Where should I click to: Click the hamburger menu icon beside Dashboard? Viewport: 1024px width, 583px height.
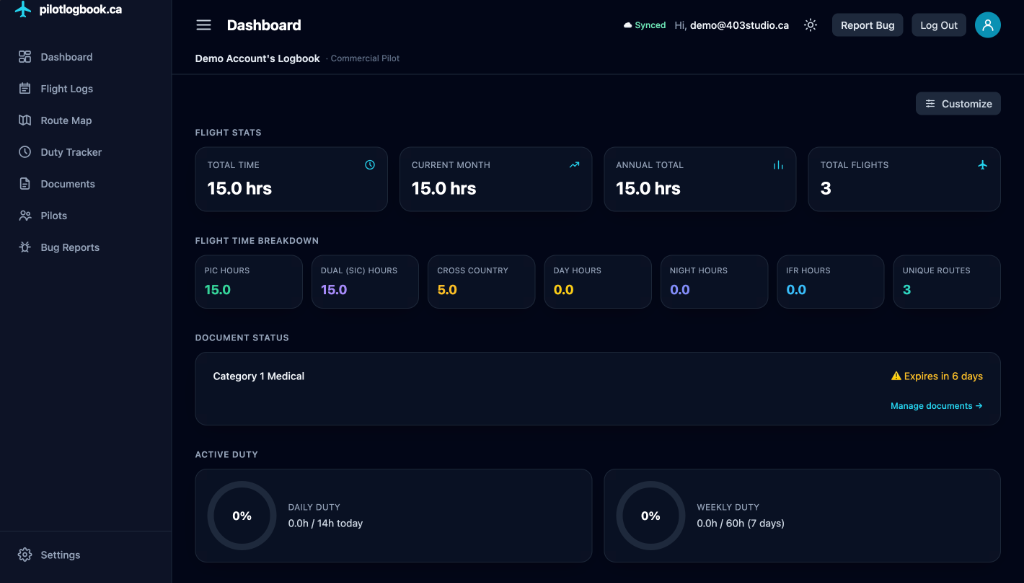204,25
